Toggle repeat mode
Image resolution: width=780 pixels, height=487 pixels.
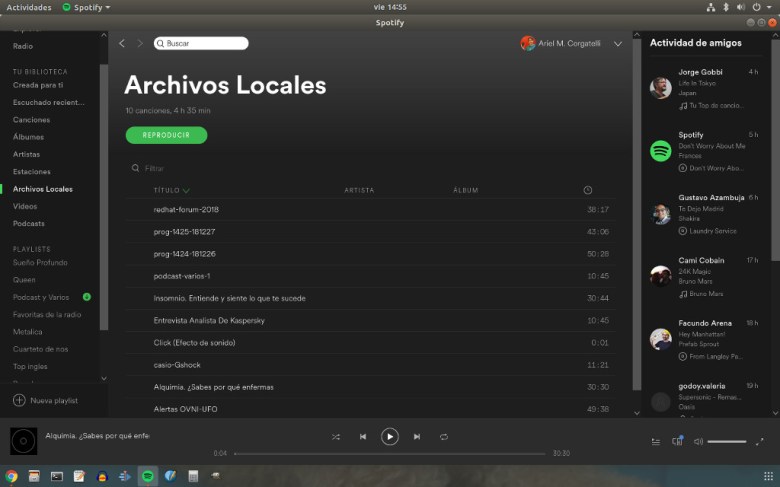click(x=444, y=437)
